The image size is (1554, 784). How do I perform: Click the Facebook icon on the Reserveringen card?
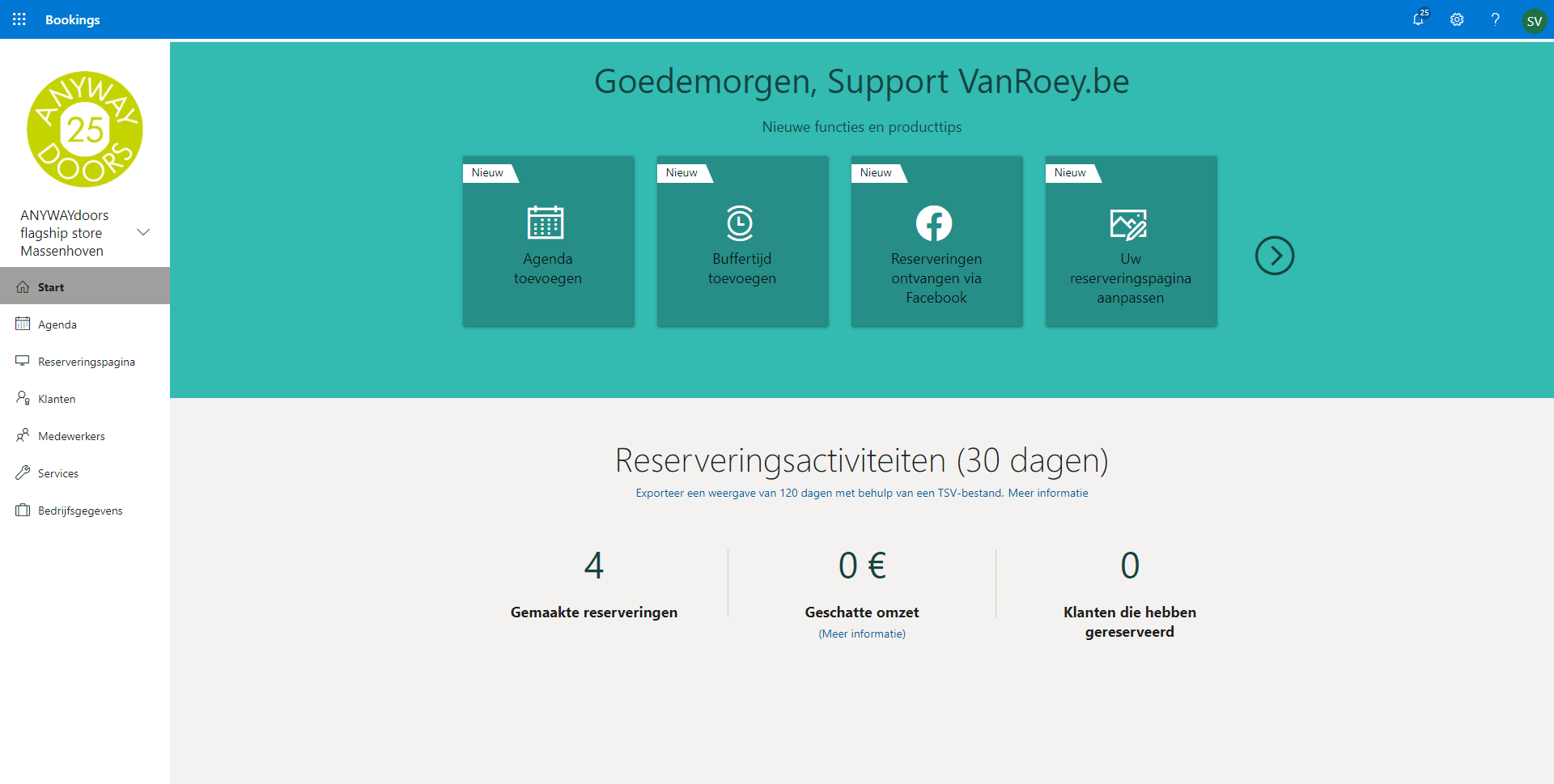(934, 223)
